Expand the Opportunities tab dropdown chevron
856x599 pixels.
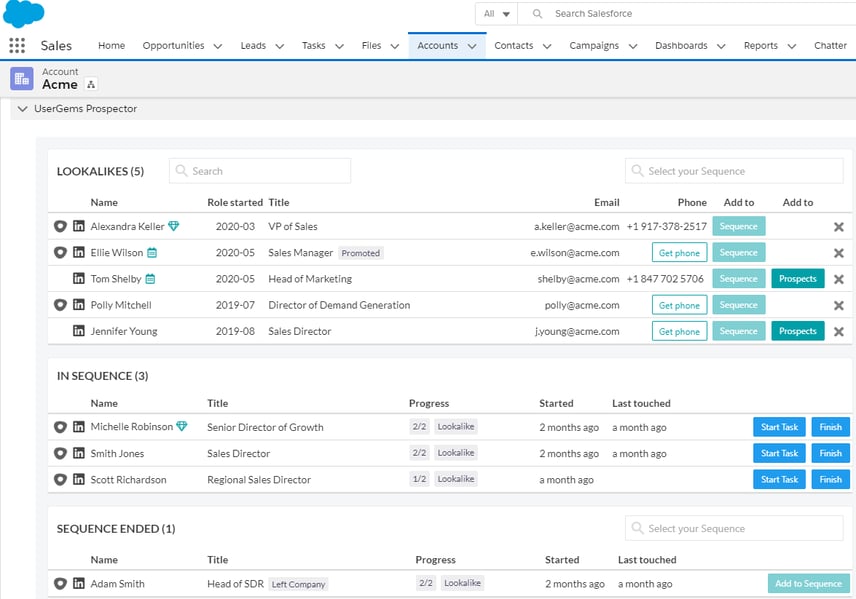[217, 46]
